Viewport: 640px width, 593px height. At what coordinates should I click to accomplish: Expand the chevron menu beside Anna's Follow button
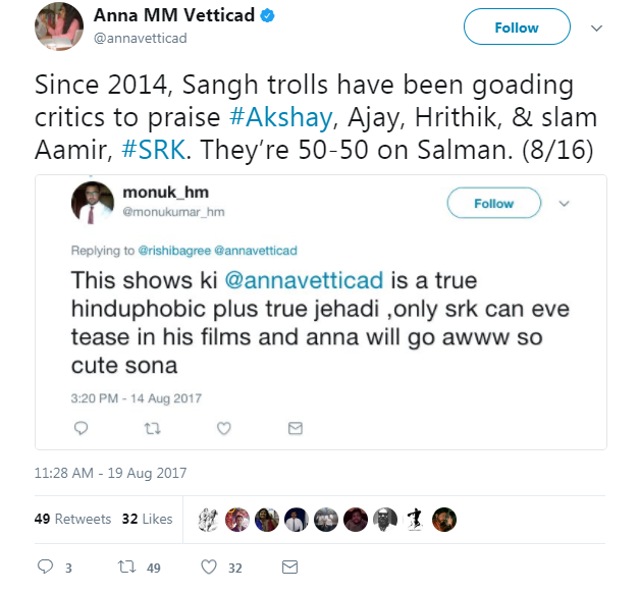[x=597, y=28]
